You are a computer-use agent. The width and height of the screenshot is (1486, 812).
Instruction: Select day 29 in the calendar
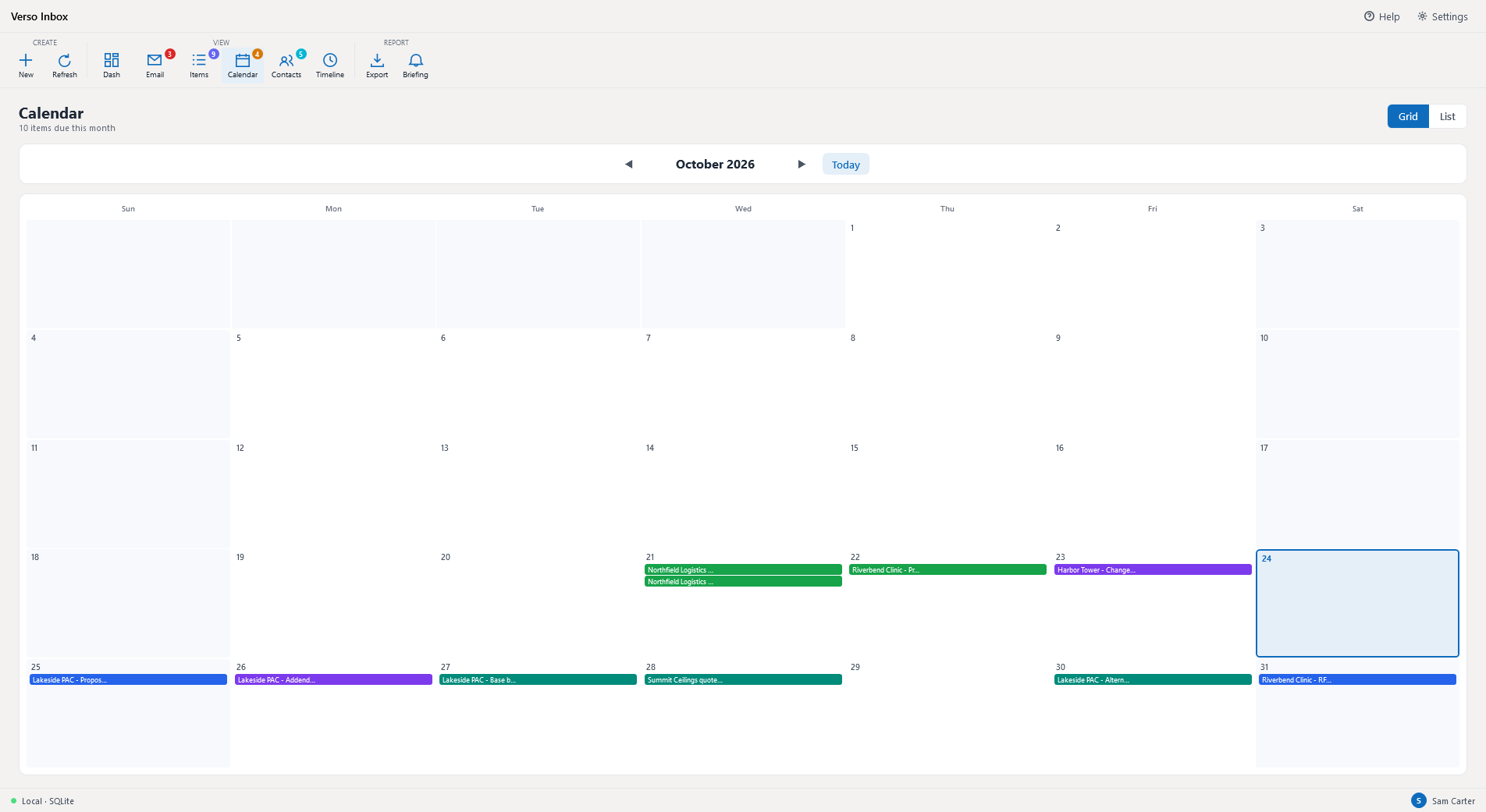click(x=947, y=713)
